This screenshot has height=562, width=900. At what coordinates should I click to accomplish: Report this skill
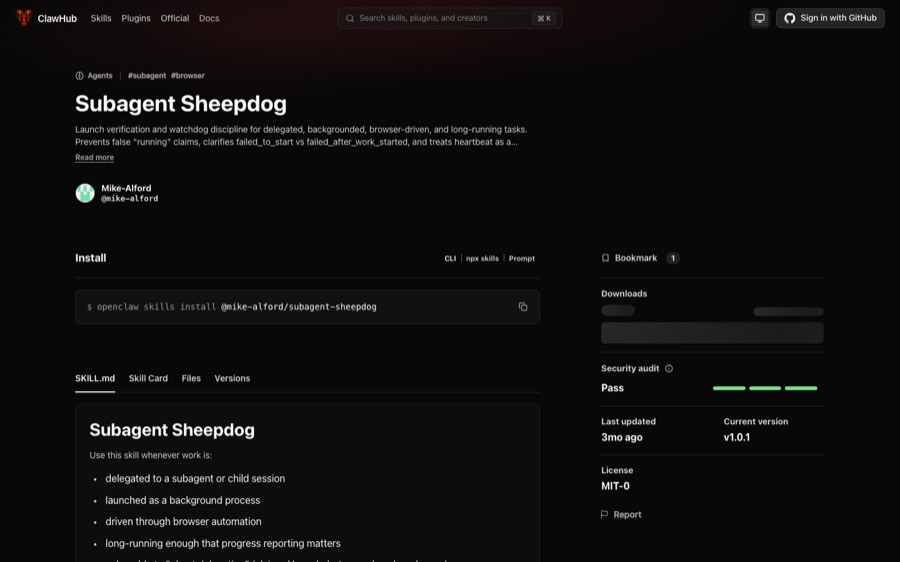[x=627, y=515]
